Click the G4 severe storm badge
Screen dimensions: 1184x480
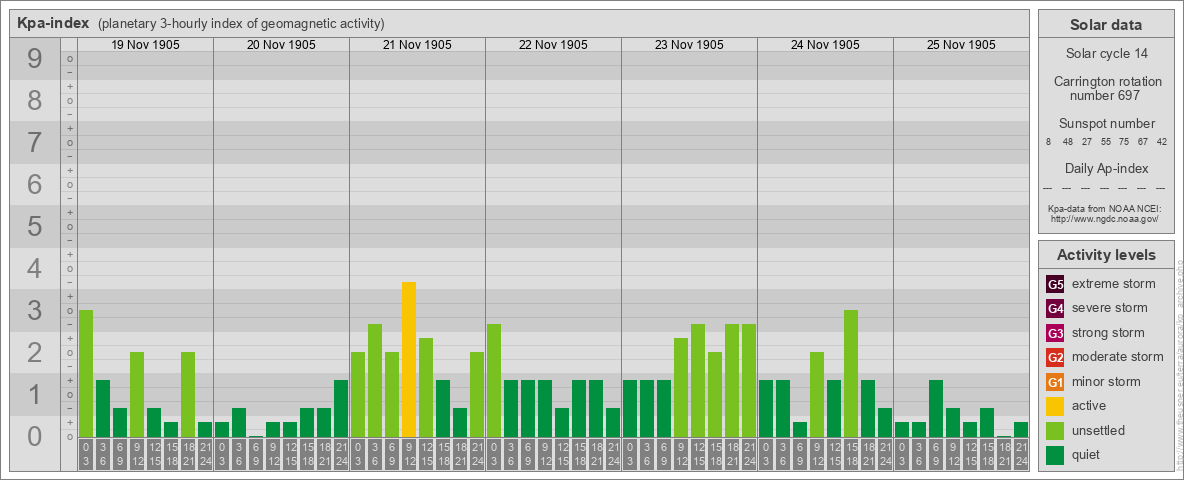tap(1055, 308)
